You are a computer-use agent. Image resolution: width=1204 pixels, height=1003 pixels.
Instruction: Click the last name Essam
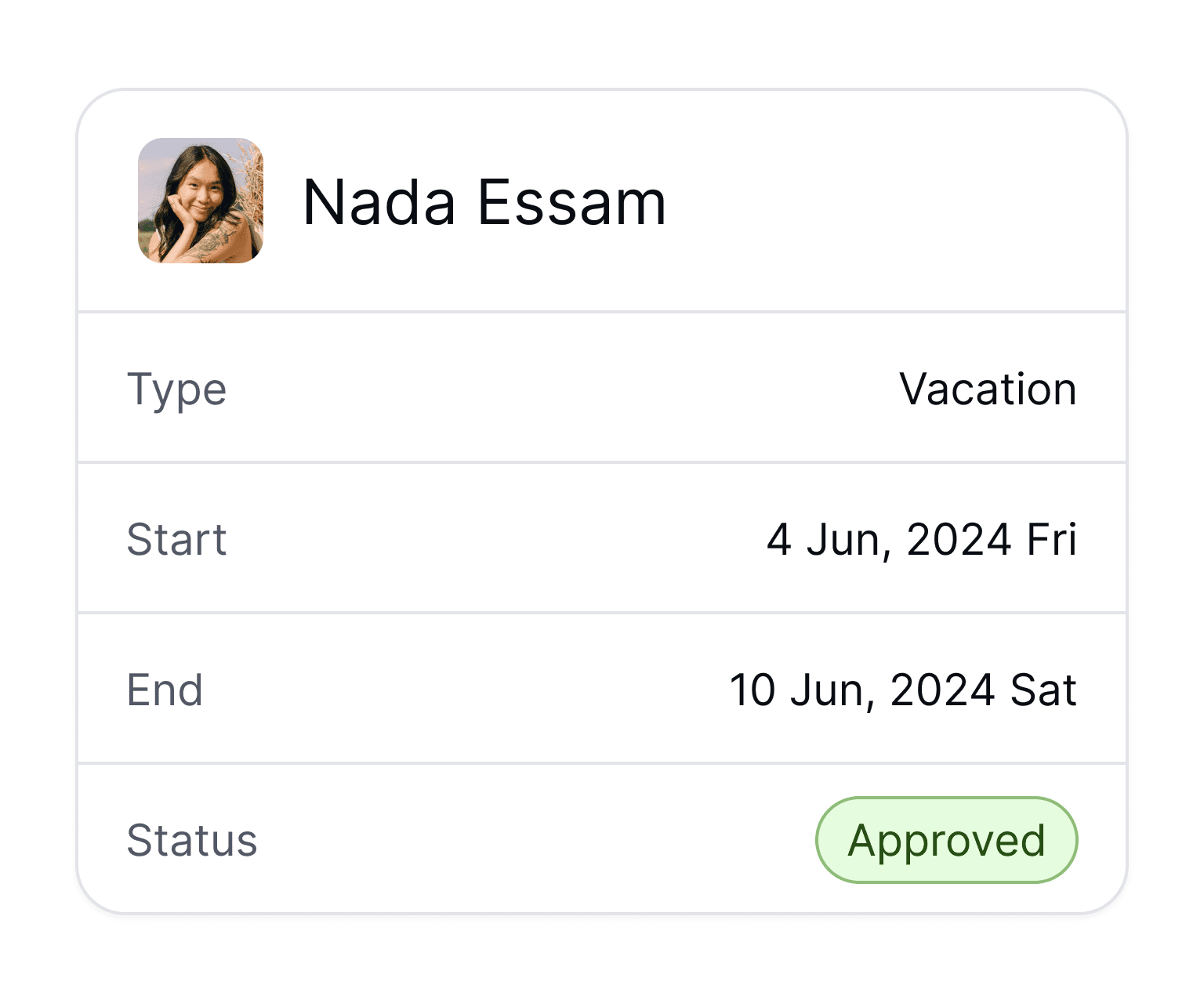571,202
